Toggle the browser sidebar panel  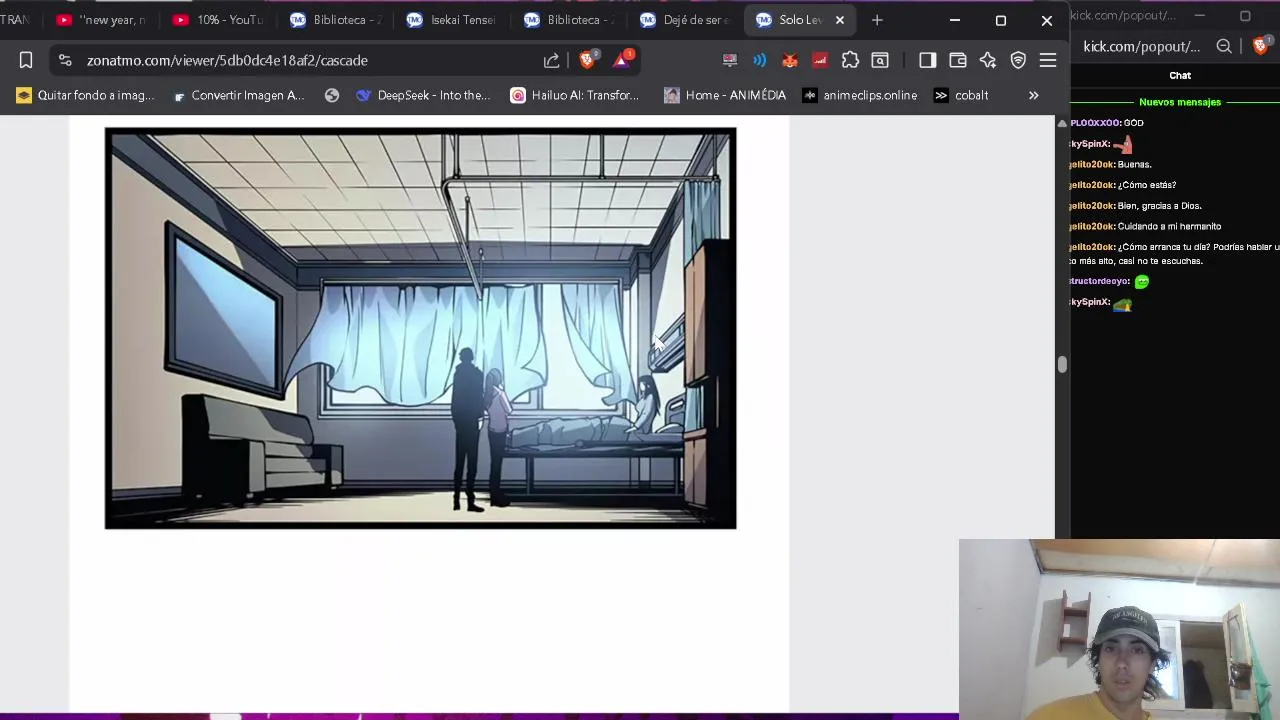[x=927, y=61]
